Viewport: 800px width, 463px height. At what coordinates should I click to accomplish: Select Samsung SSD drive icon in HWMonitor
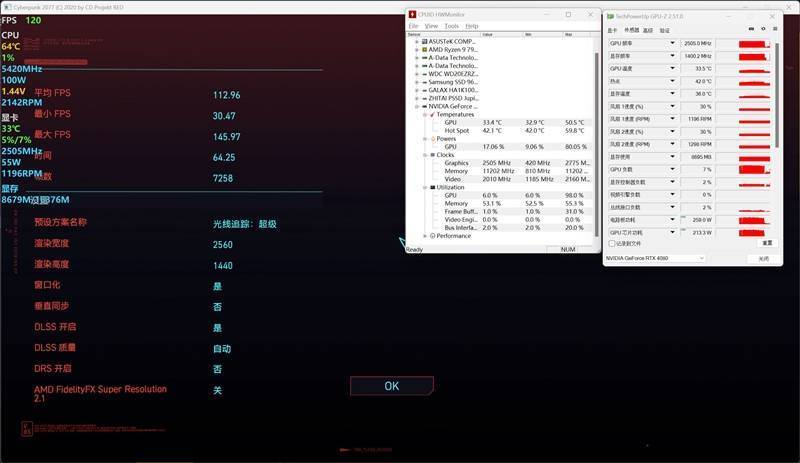(424, 82)
